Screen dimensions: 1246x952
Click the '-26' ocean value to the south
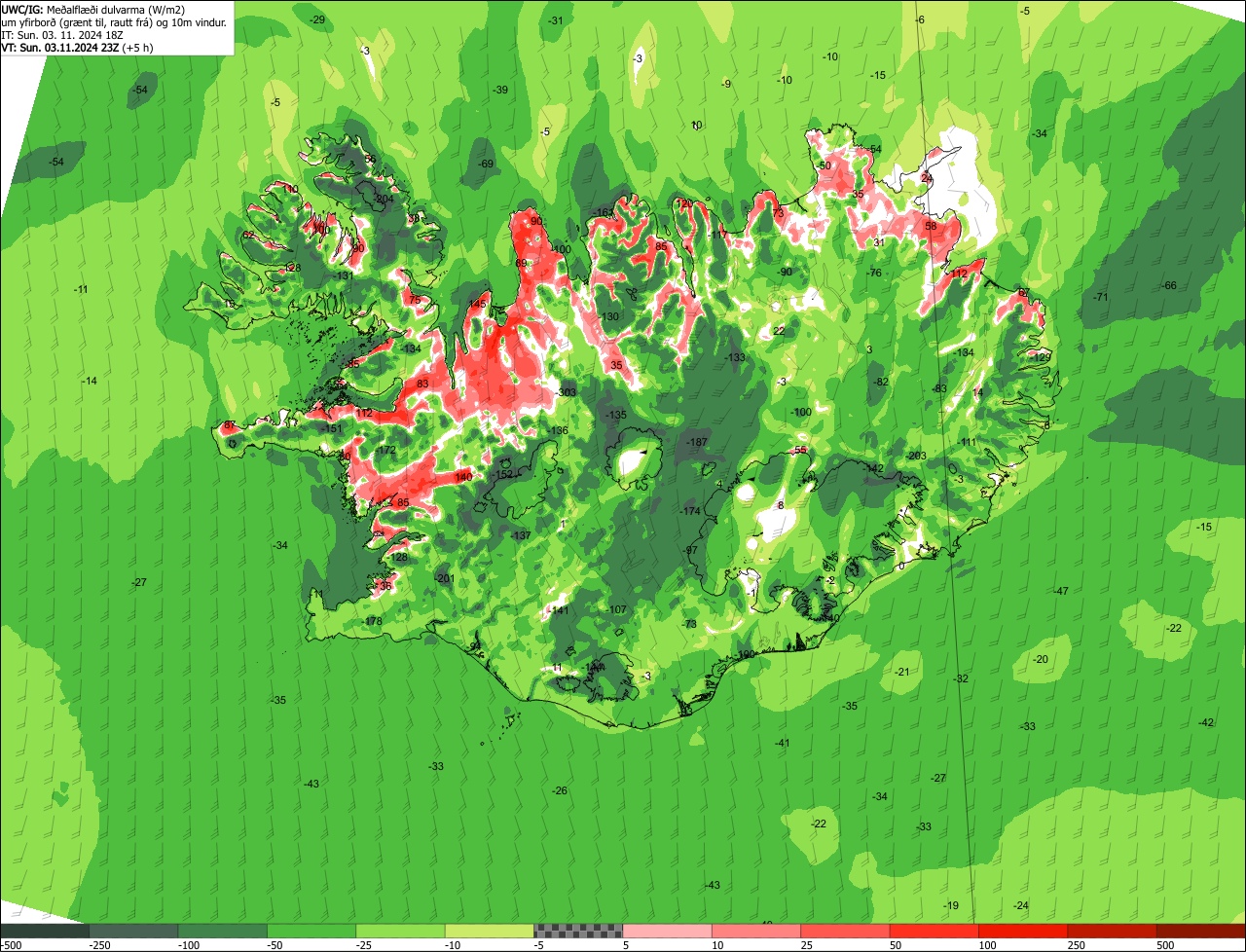click(x=559, y=790)
